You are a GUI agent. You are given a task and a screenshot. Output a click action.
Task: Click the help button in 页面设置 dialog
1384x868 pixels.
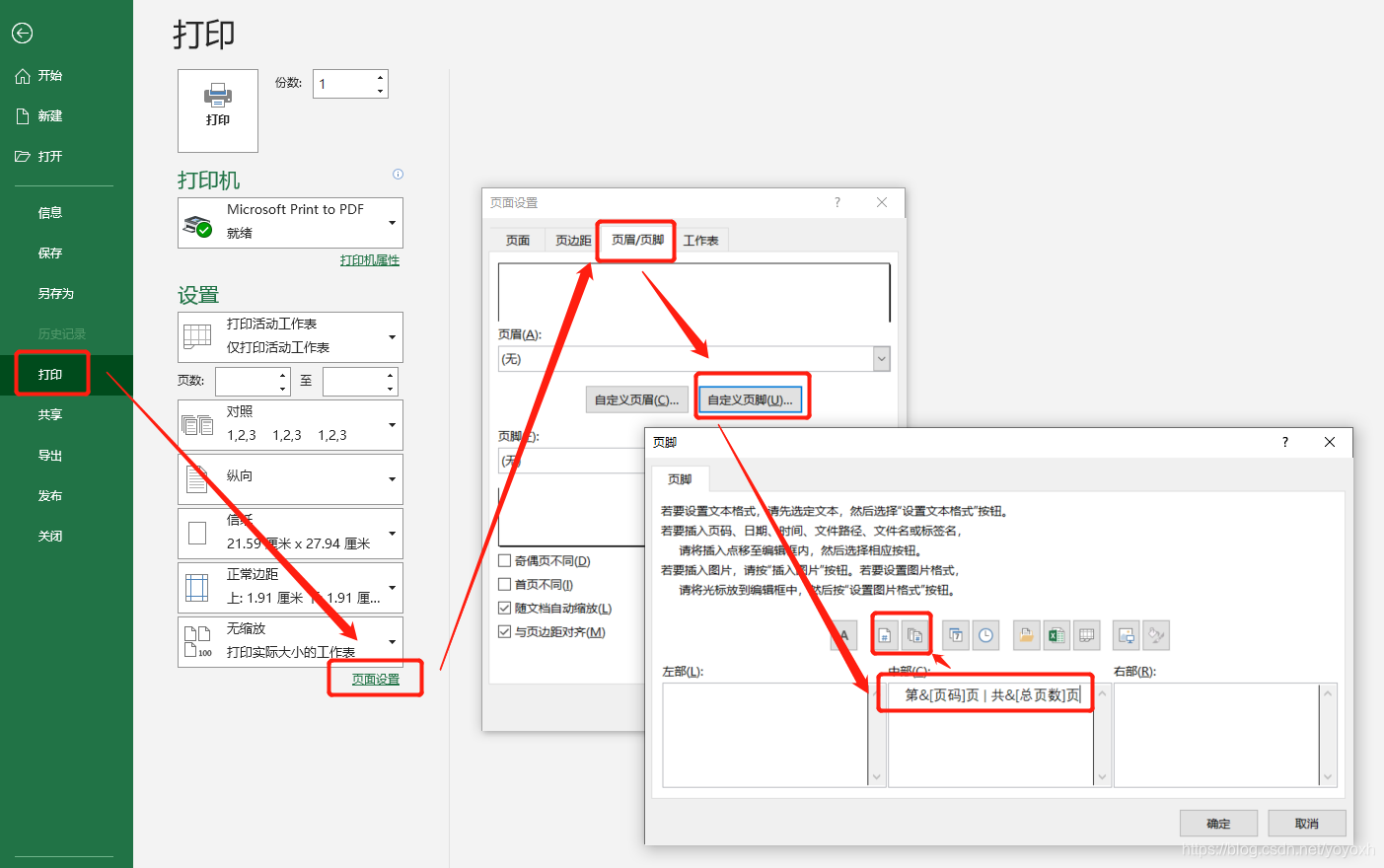click(x=838, y=202)
